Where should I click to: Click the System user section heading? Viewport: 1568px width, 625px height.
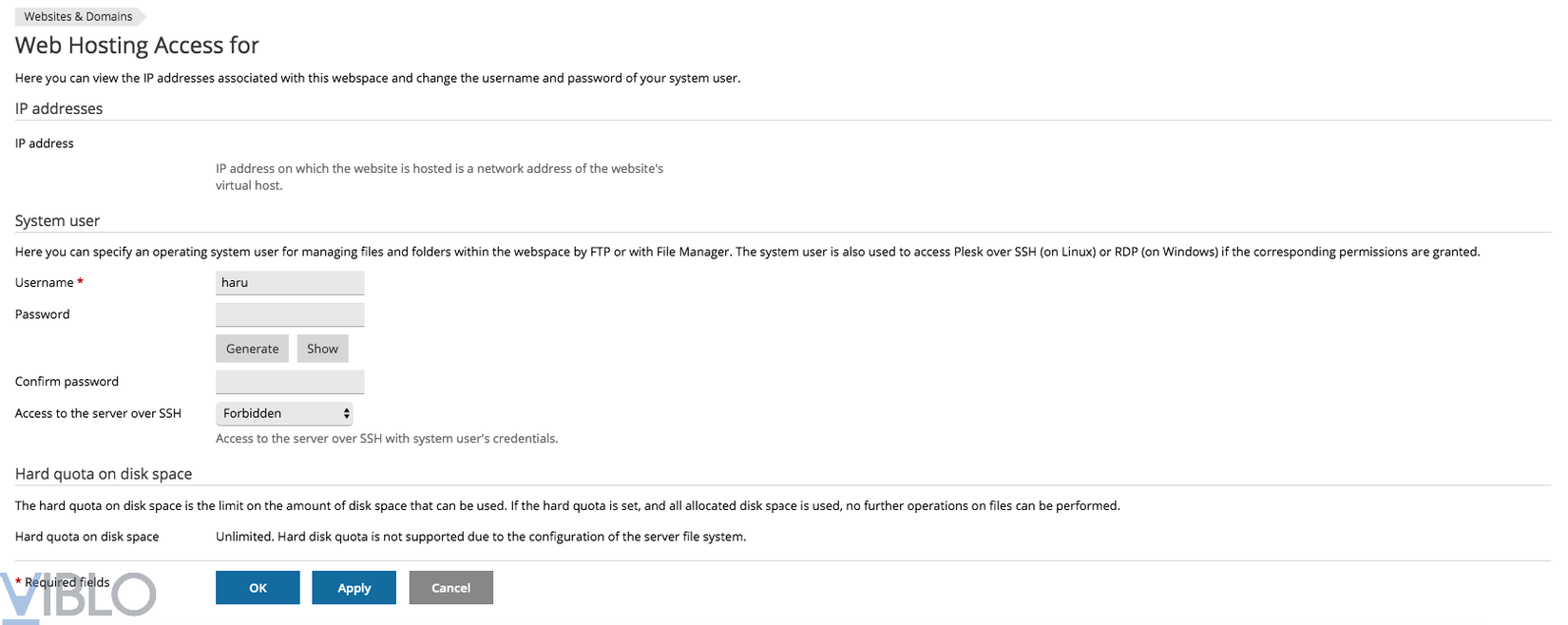tap(57, 221)
